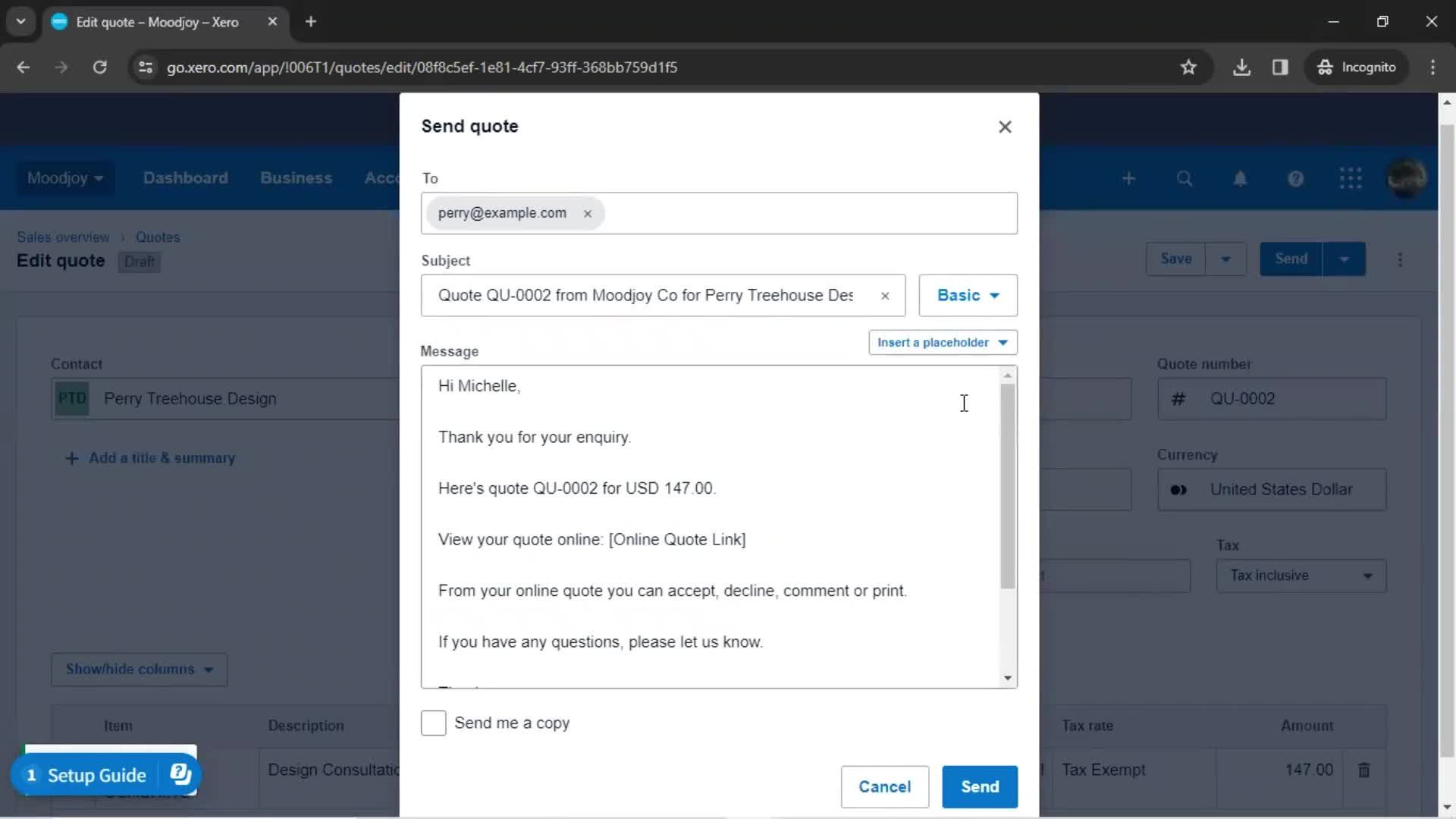The image size is (1456, 819).
Task: Open the help question mark icon
Action: 1295,178
